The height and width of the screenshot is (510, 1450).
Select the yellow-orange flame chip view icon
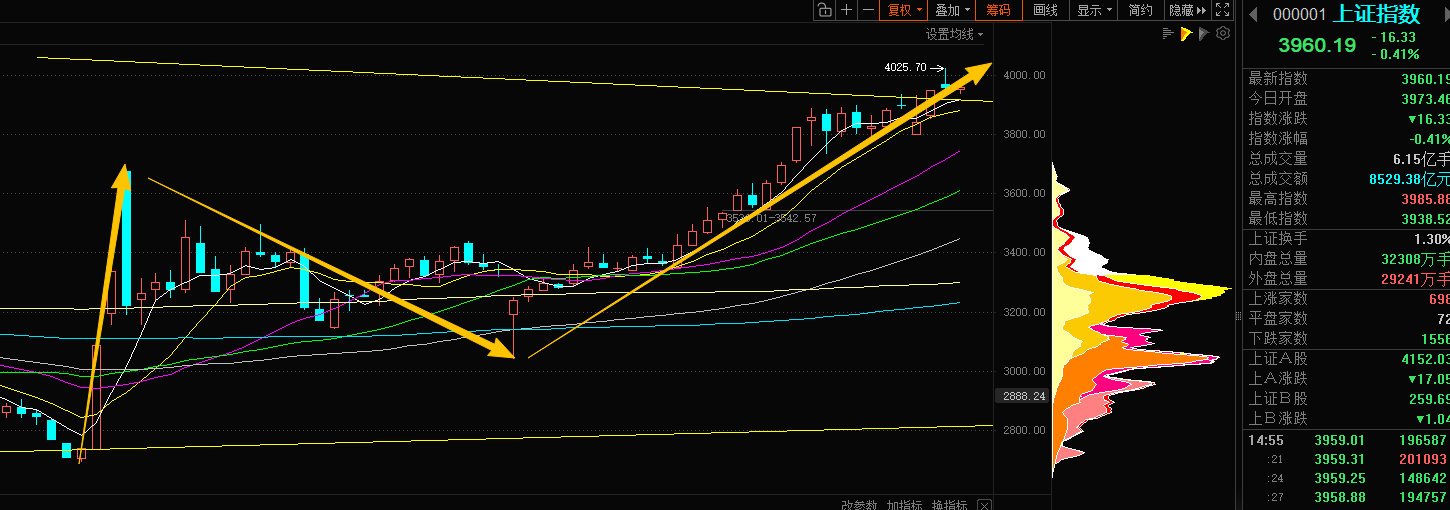coord(1186,34)
